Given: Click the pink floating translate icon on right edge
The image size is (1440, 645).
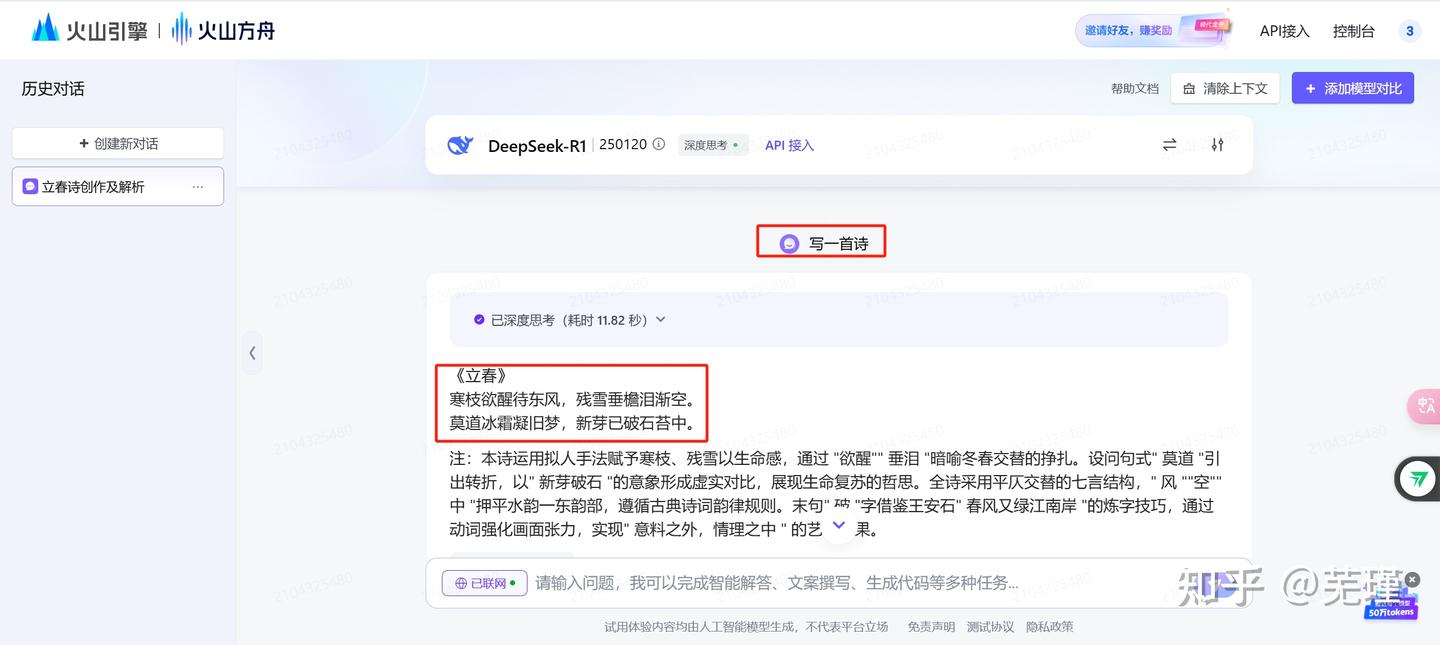Looking at the screenshot, I should [1423, 406].
